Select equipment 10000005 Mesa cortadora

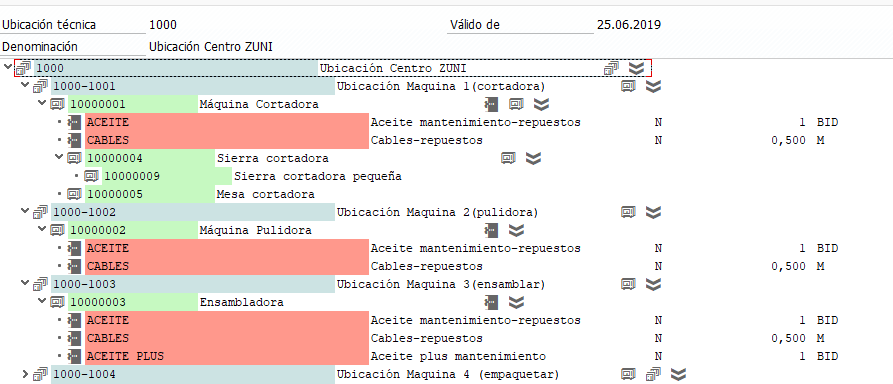click(x=199, y=194)
